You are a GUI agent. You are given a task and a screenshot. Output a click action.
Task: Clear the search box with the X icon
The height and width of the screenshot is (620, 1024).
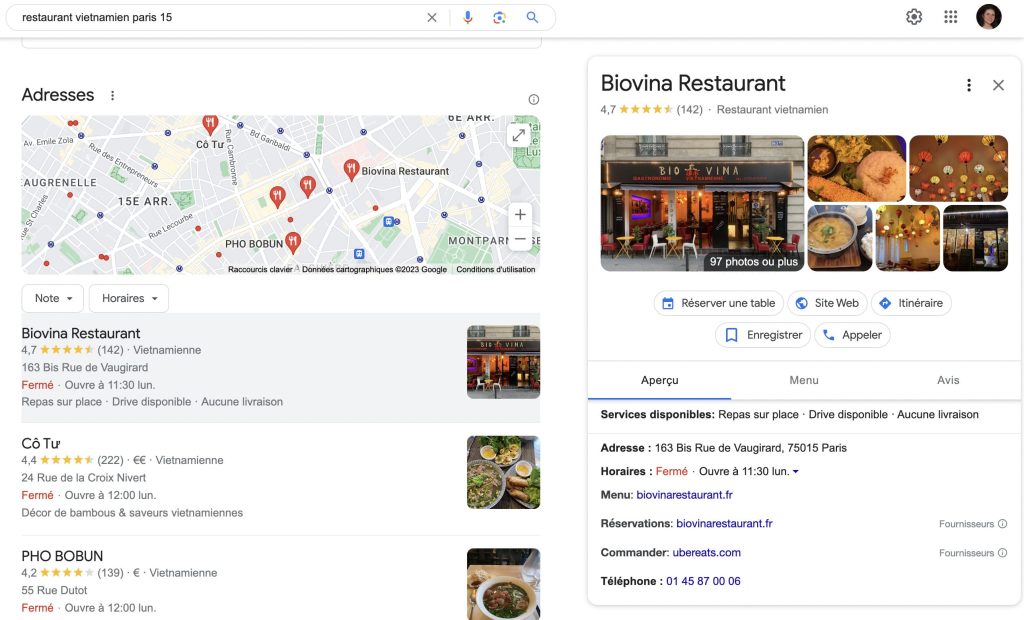click(432, 18)
